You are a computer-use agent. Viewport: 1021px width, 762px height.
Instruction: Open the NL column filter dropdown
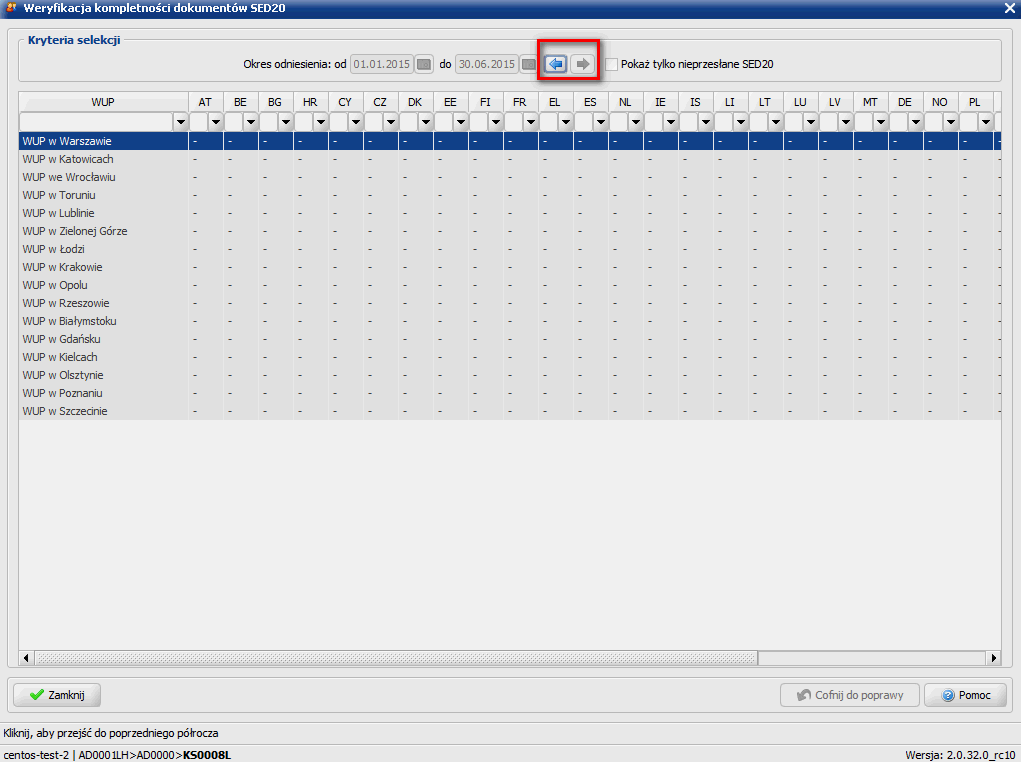[x=636, y=122]
